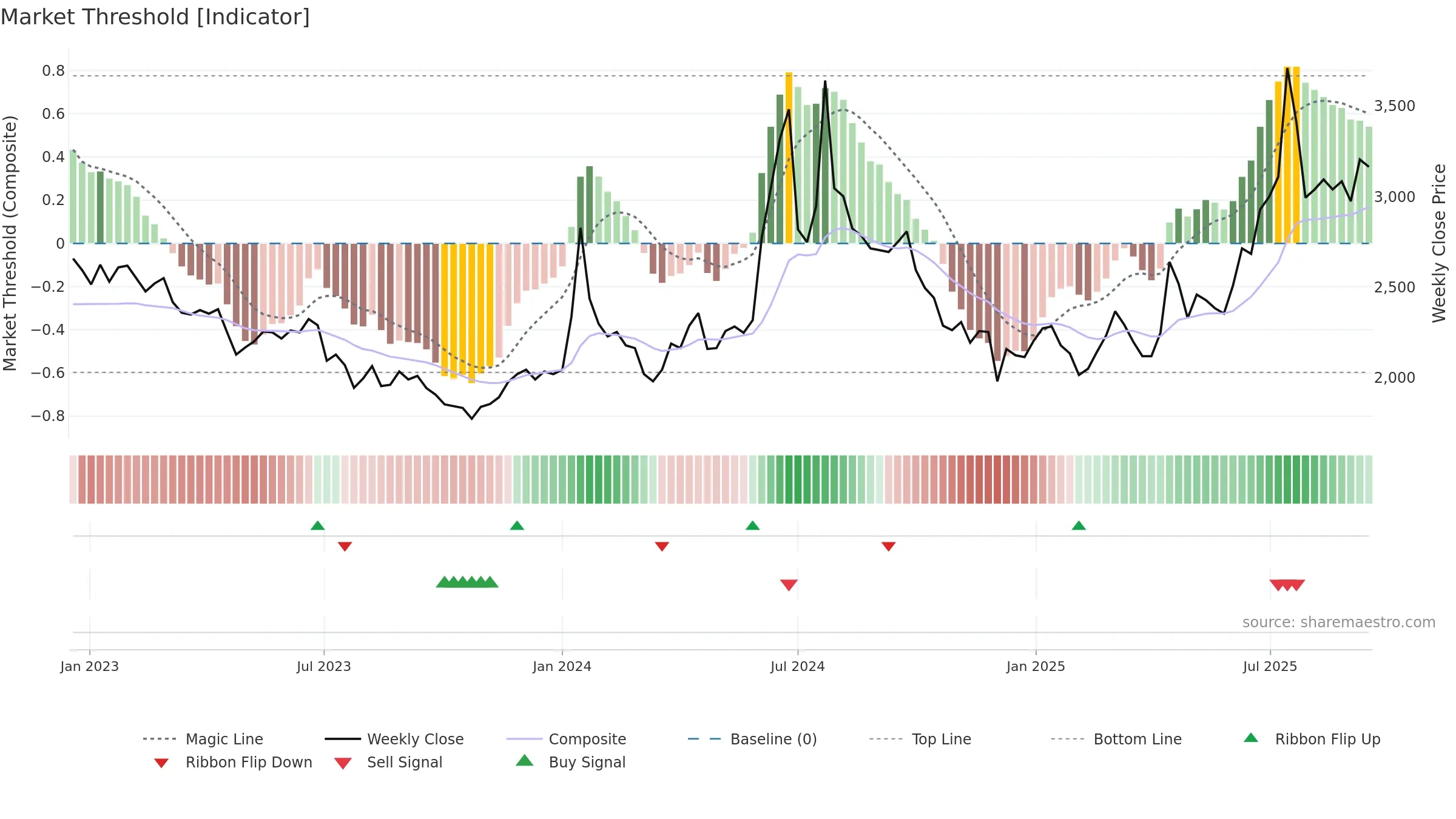Toggle the Ribbon Flip Down legend entry
Screen dimensions: 1456x819
232,762
